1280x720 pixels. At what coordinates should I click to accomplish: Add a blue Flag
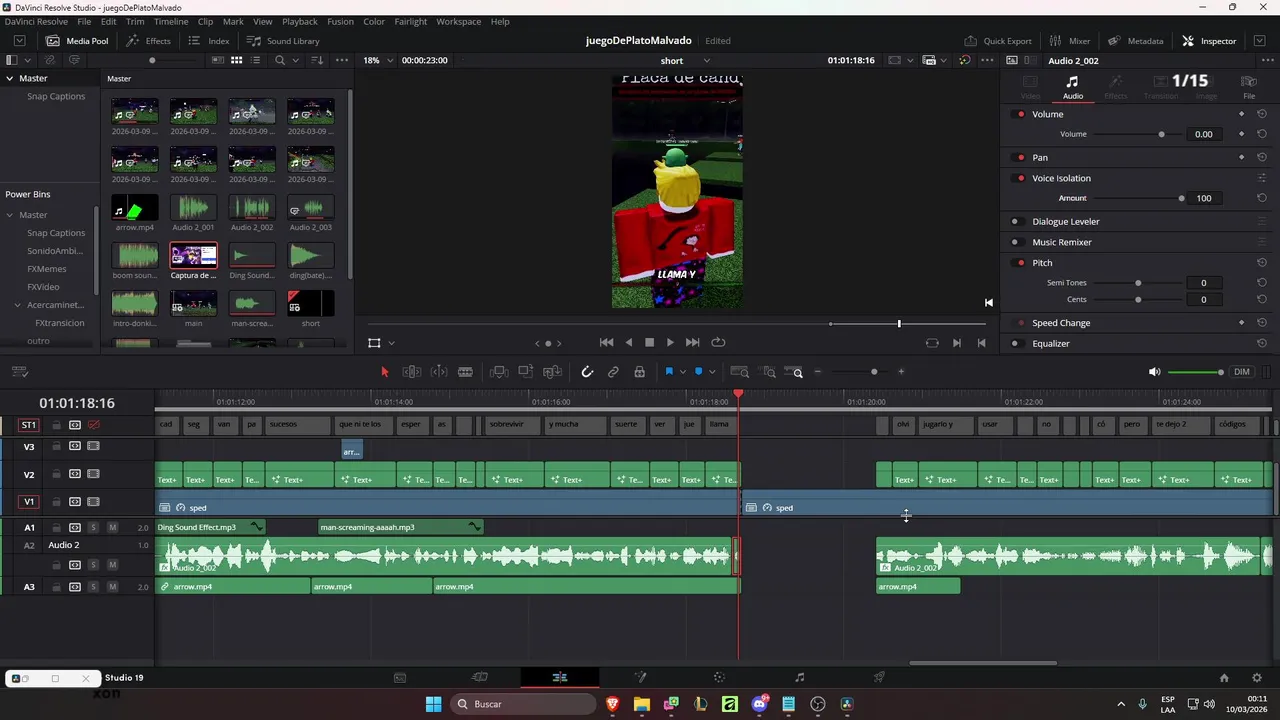click(x=669, y=372)
